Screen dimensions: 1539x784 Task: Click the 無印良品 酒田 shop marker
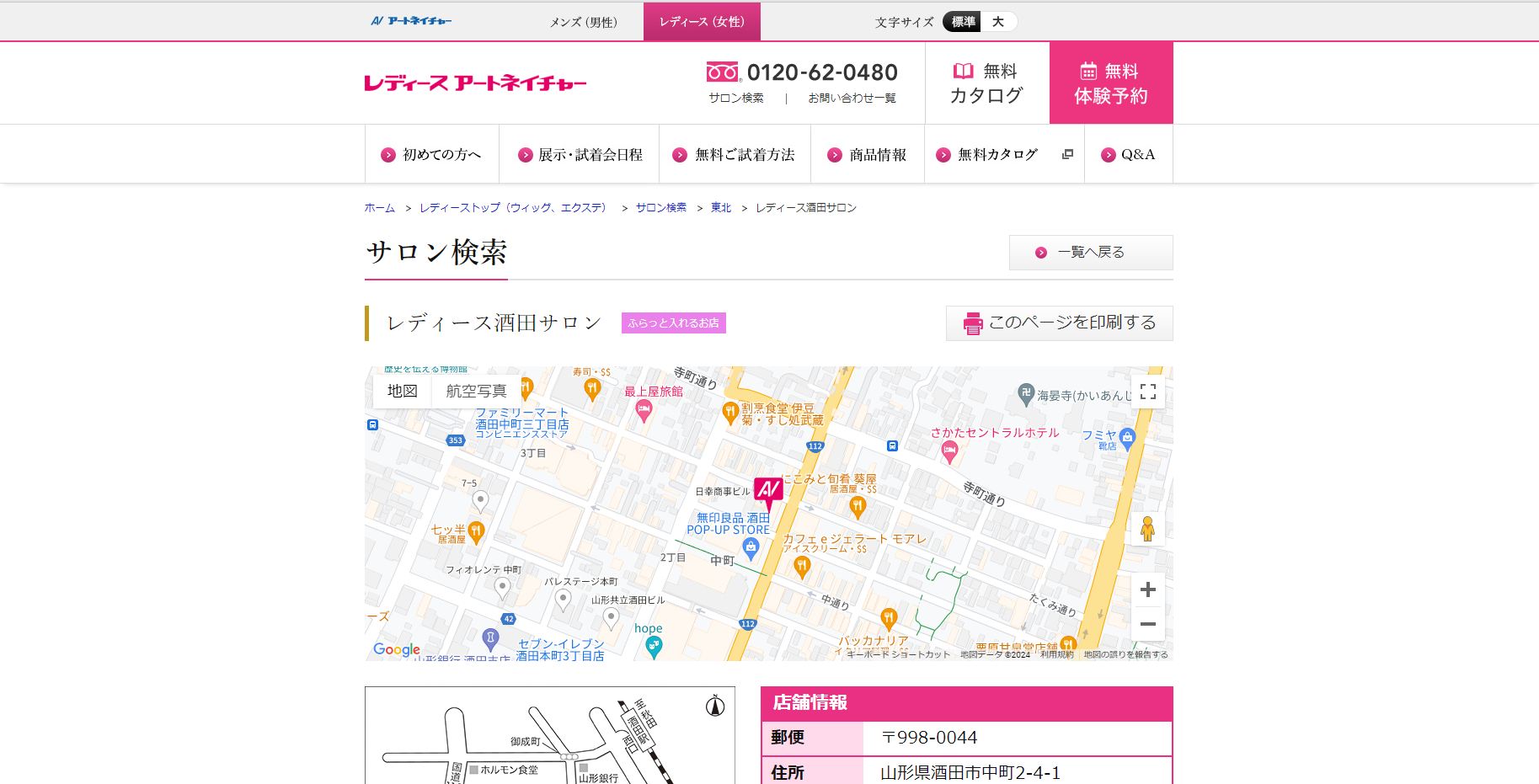[751, 548]
